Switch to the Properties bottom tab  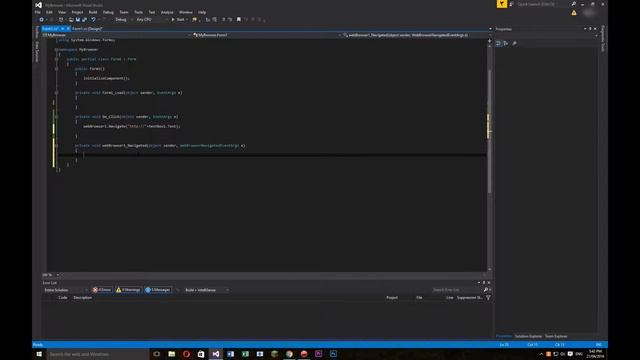click(x=504, y=336)
